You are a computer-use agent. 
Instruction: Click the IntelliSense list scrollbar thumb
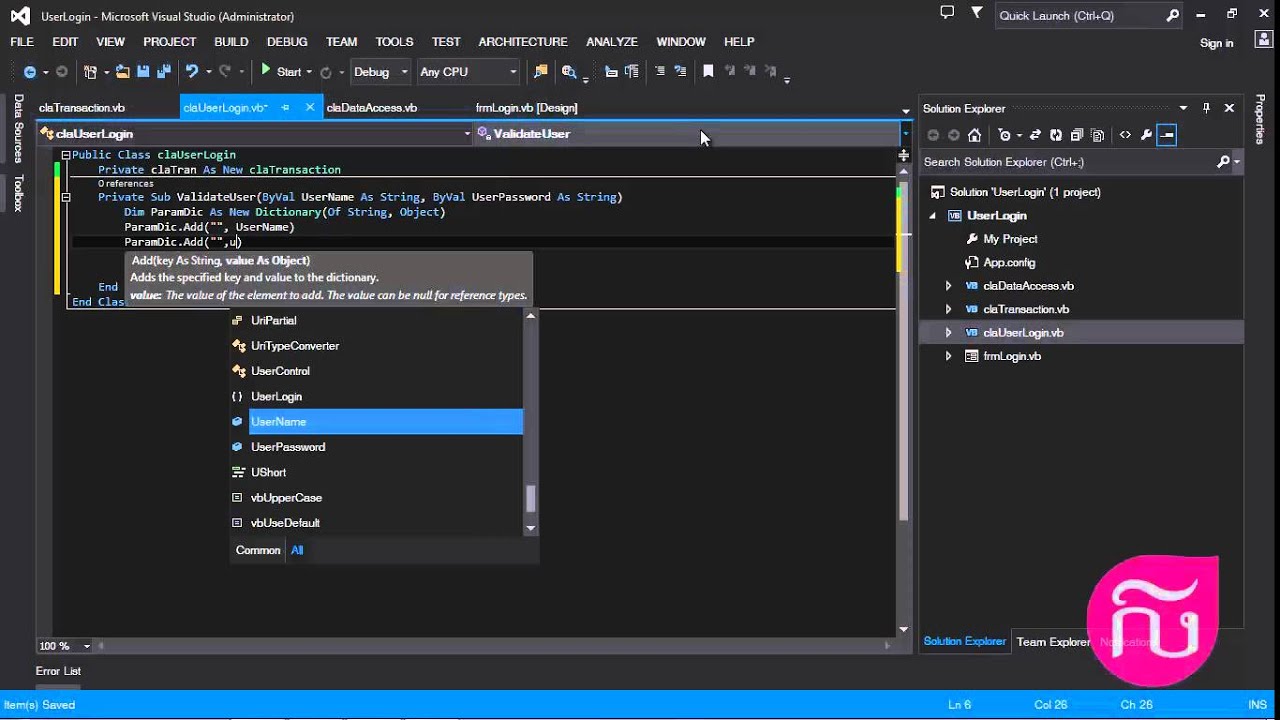click(531, 497)
